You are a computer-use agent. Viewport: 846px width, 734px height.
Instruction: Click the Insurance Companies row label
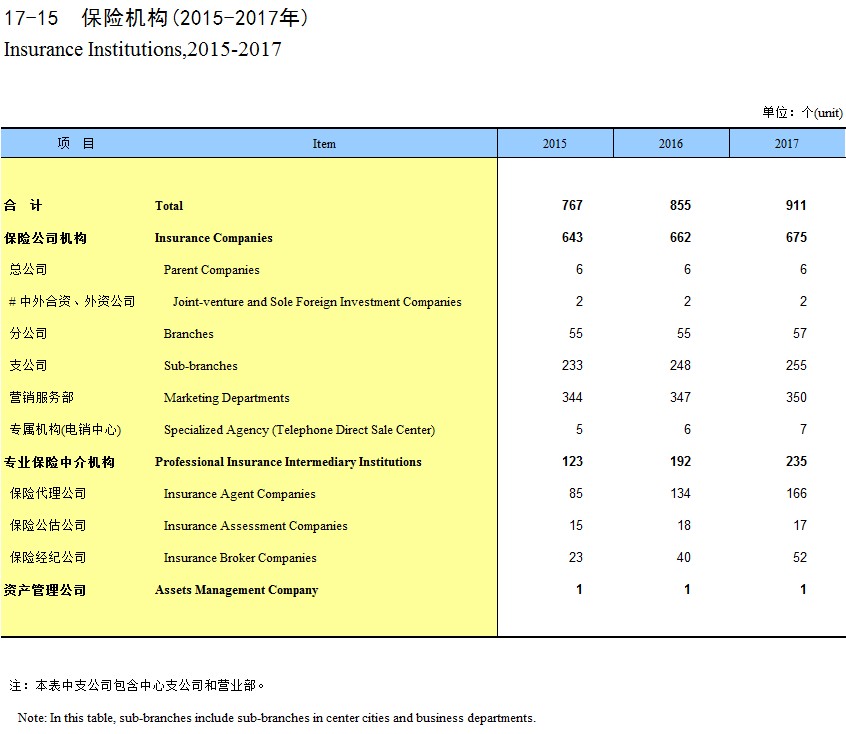[213, 238]
